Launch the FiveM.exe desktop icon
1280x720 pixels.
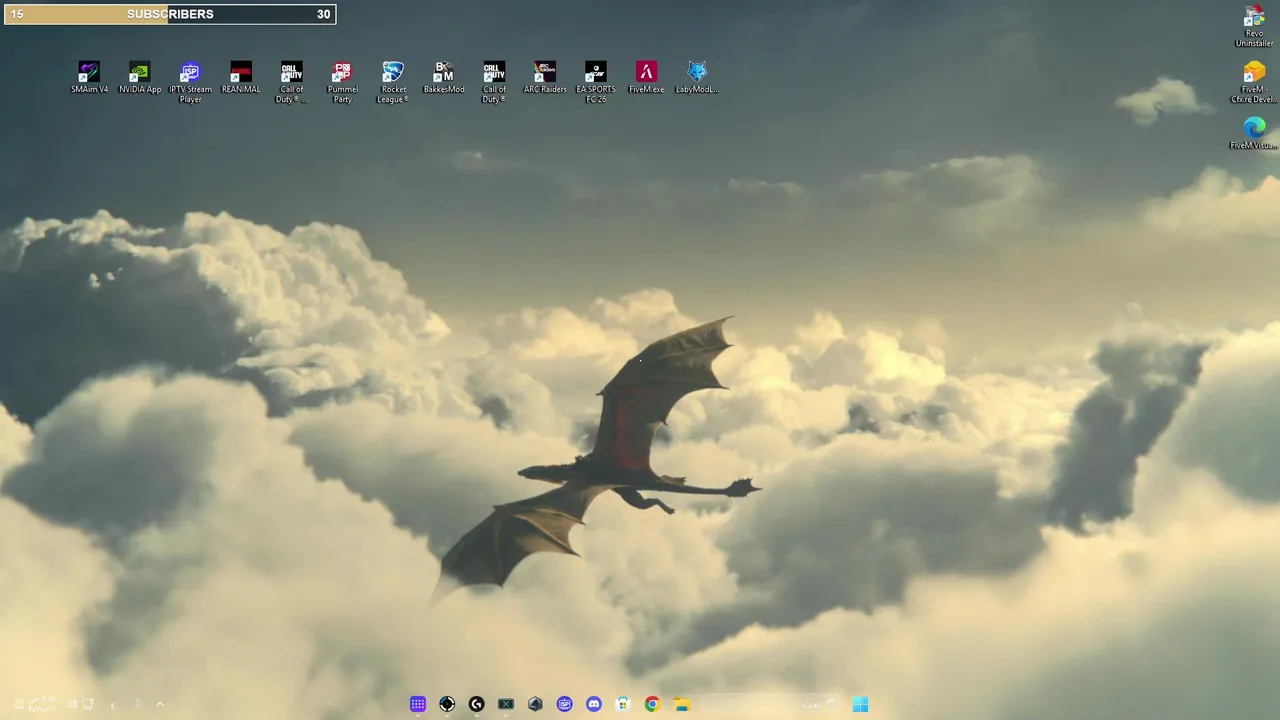coord(646,78)
